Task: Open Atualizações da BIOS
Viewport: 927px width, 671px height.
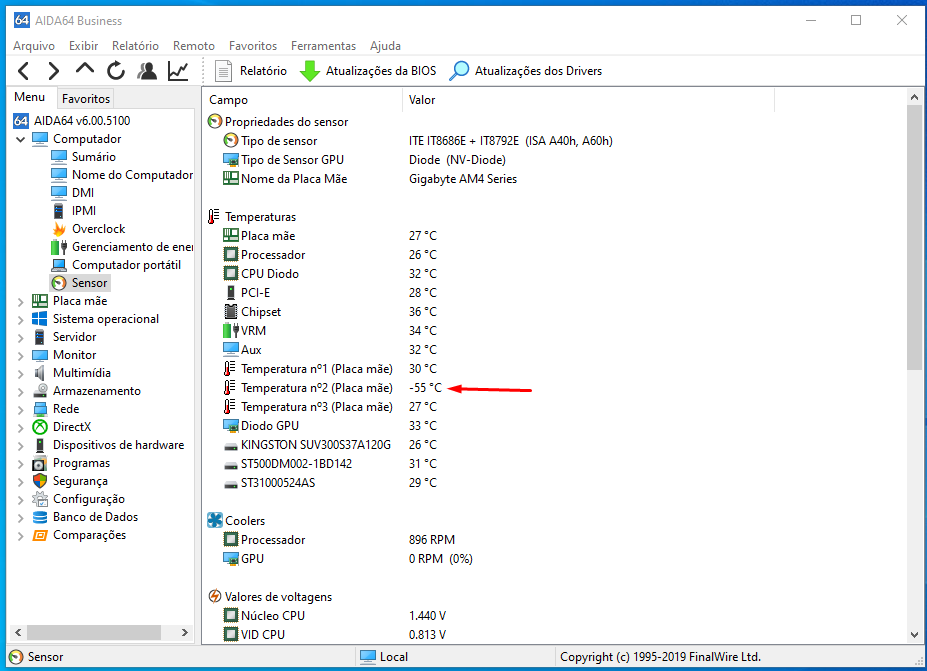Action: (x=368, y=71)
